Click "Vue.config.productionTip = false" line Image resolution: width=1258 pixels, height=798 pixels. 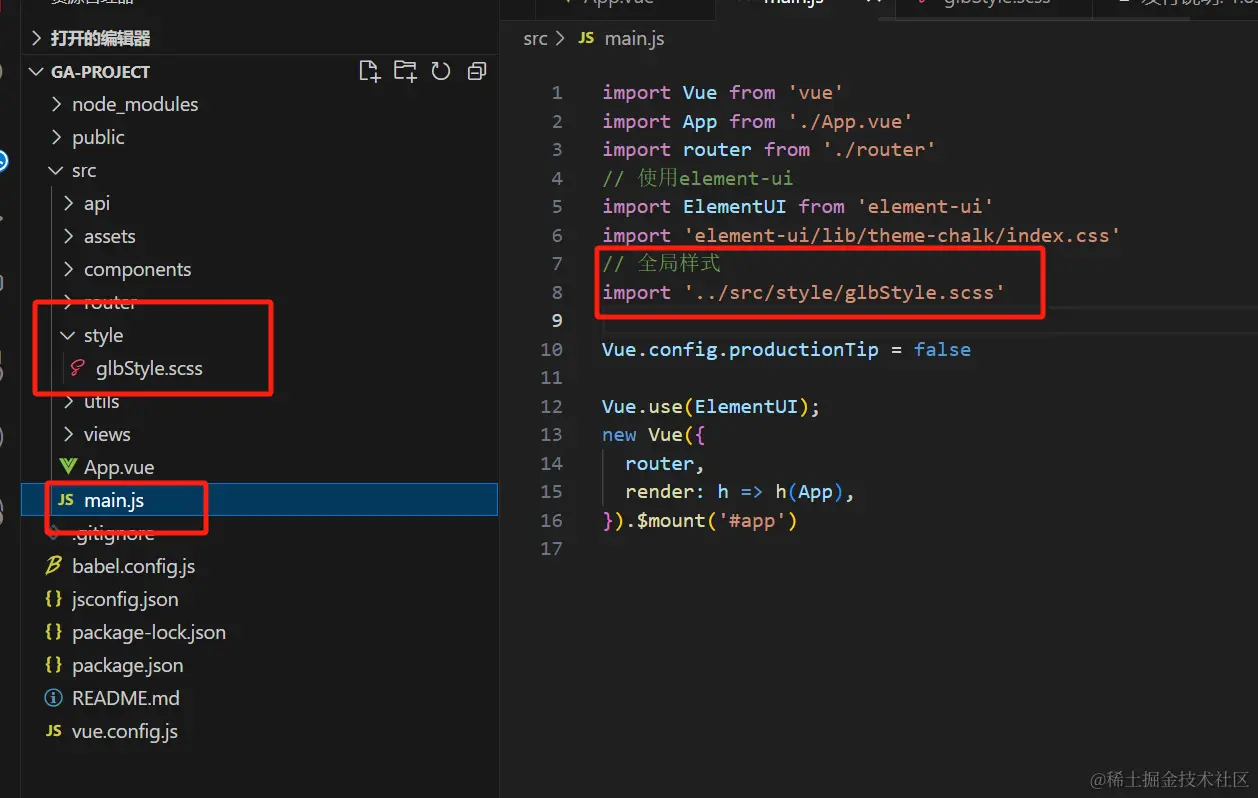(786, 349)
